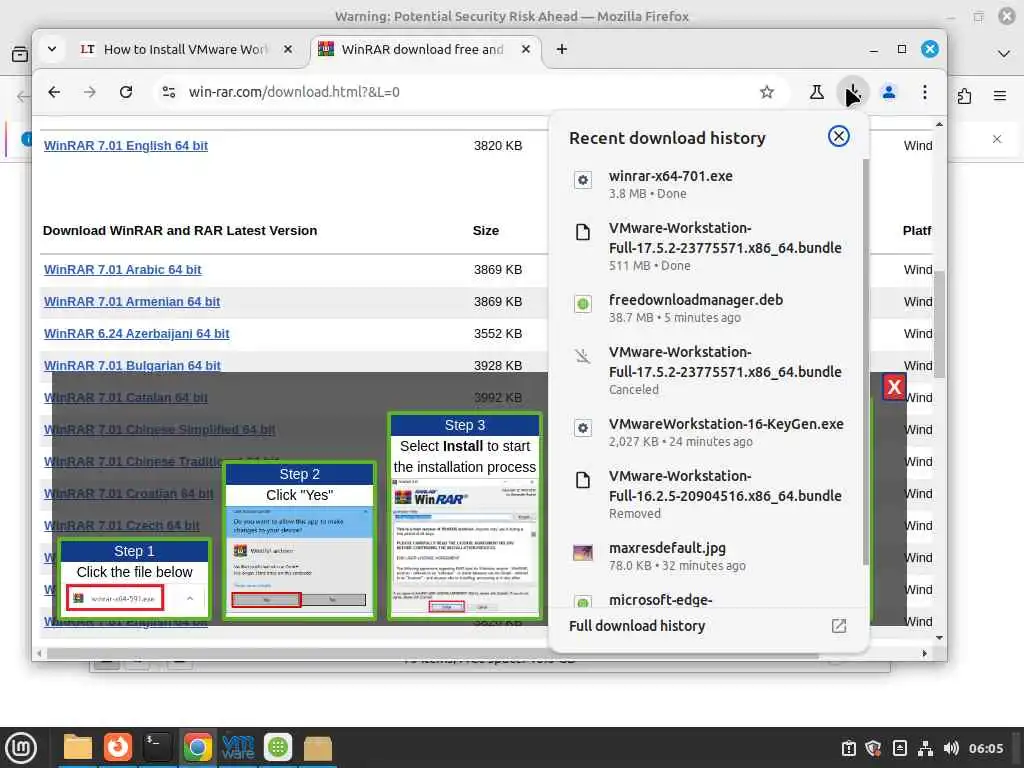The width and height of the screenshot is (1024, 768).
Task: Click the download history panel scrollbar
Action: pyautogui.click(x=866, y=362)
